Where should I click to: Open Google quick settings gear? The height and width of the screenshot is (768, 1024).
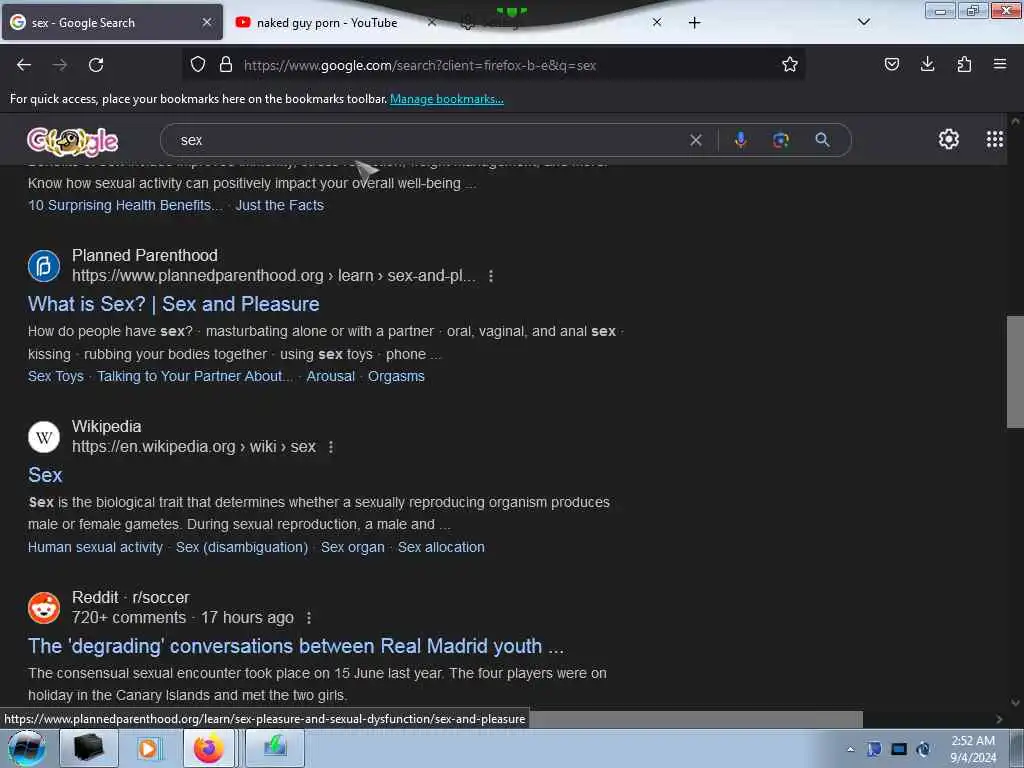pyautogui.click(x=948, y=139)
